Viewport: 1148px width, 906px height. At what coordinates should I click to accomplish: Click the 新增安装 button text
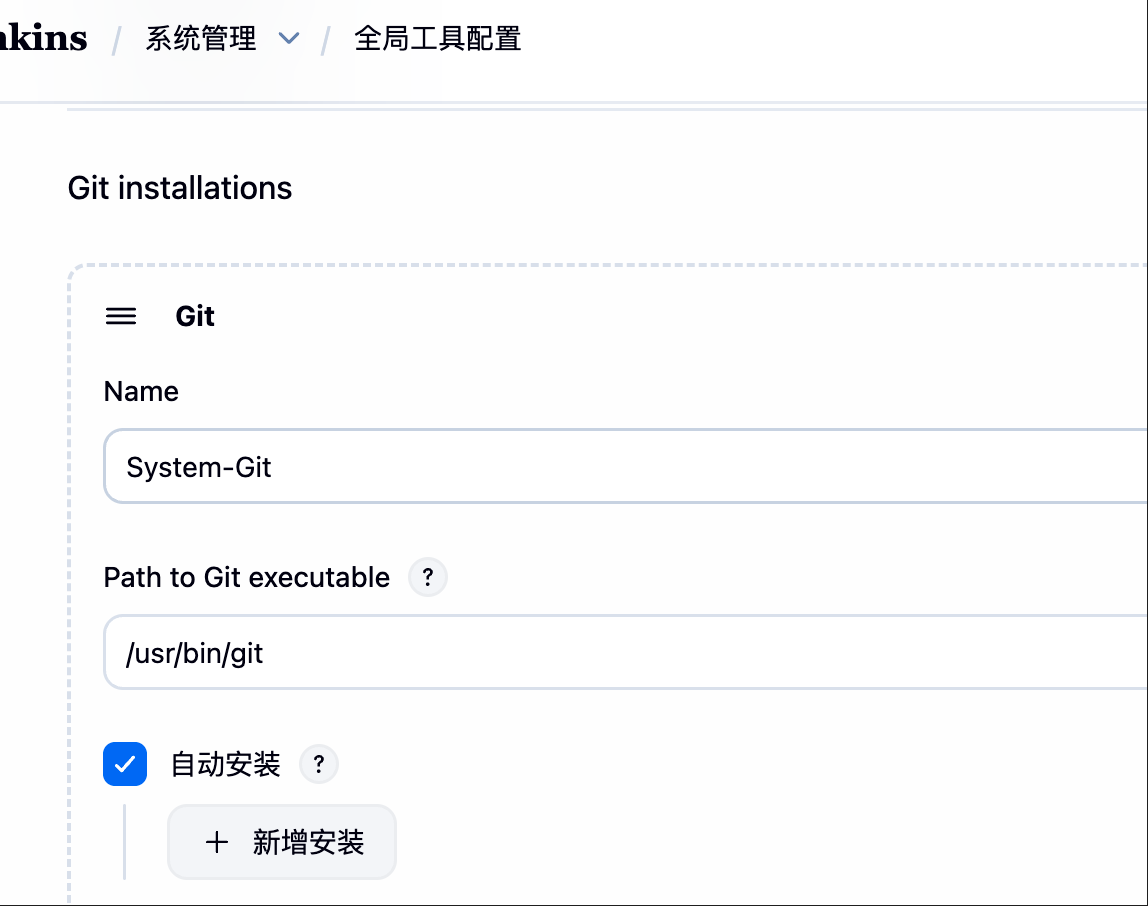pos(308,842)
